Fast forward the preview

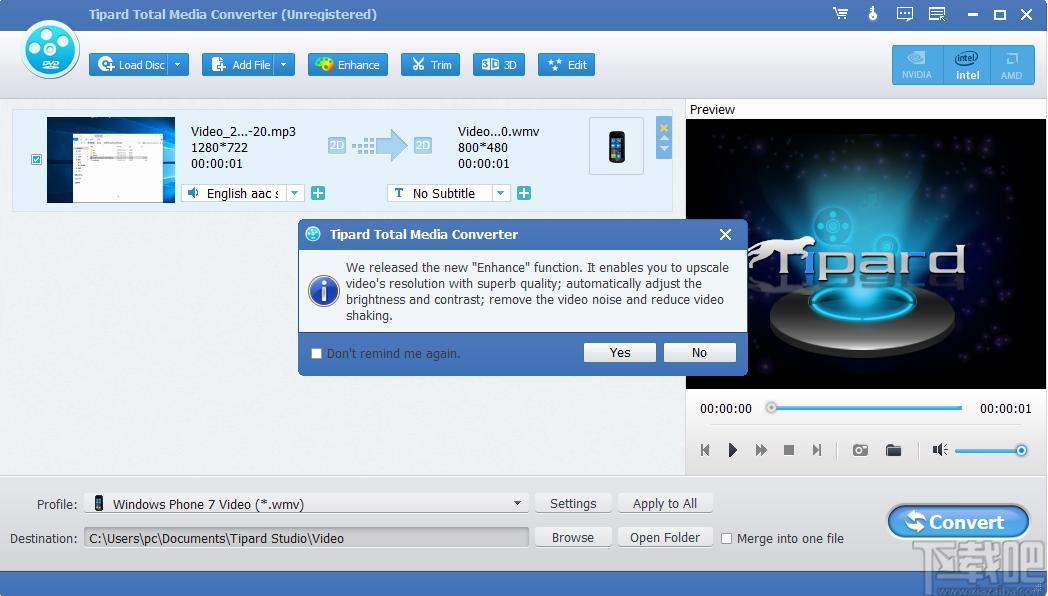(x=761, y=450)
